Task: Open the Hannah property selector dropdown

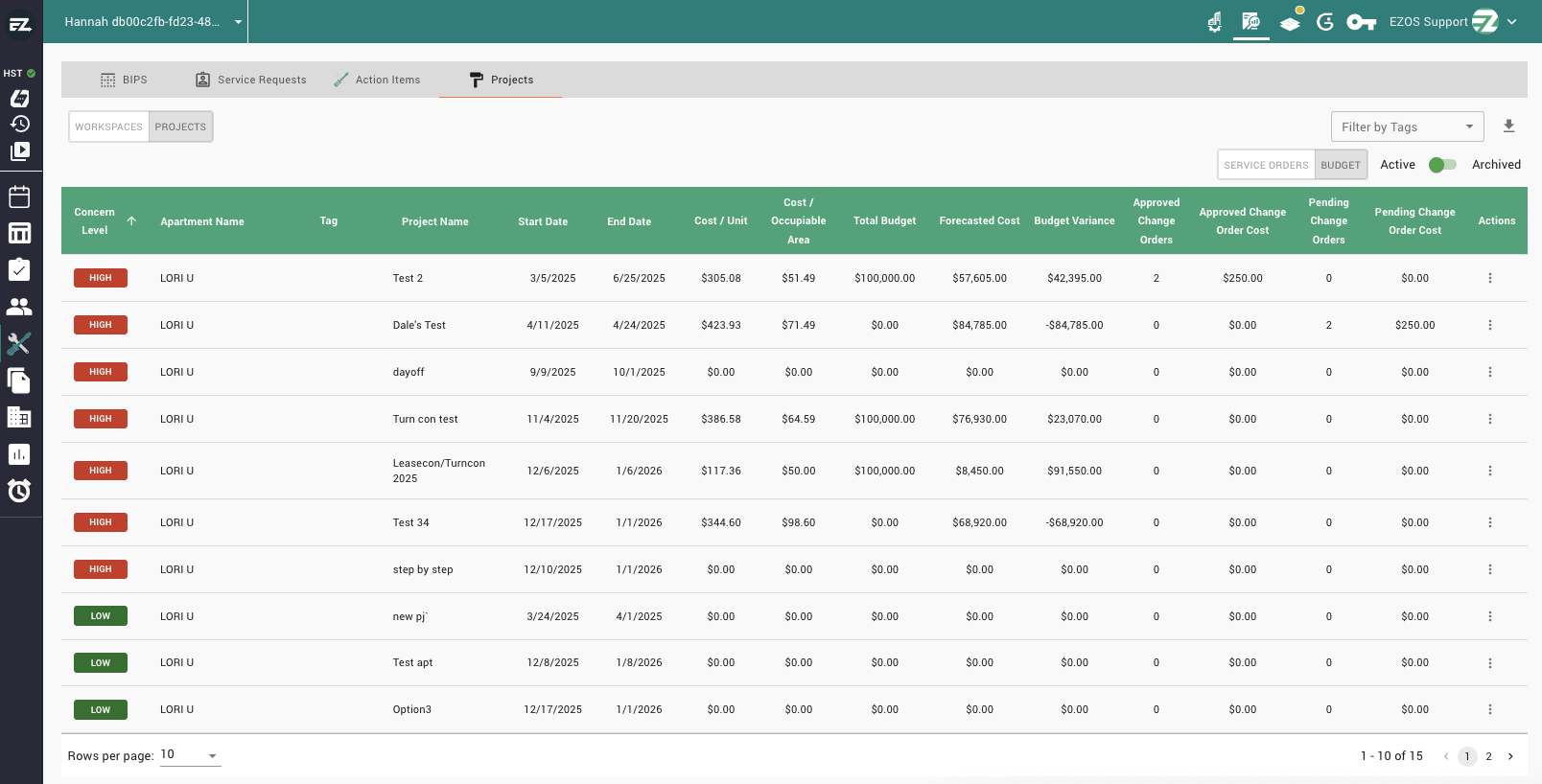Action: pos(153,21)
